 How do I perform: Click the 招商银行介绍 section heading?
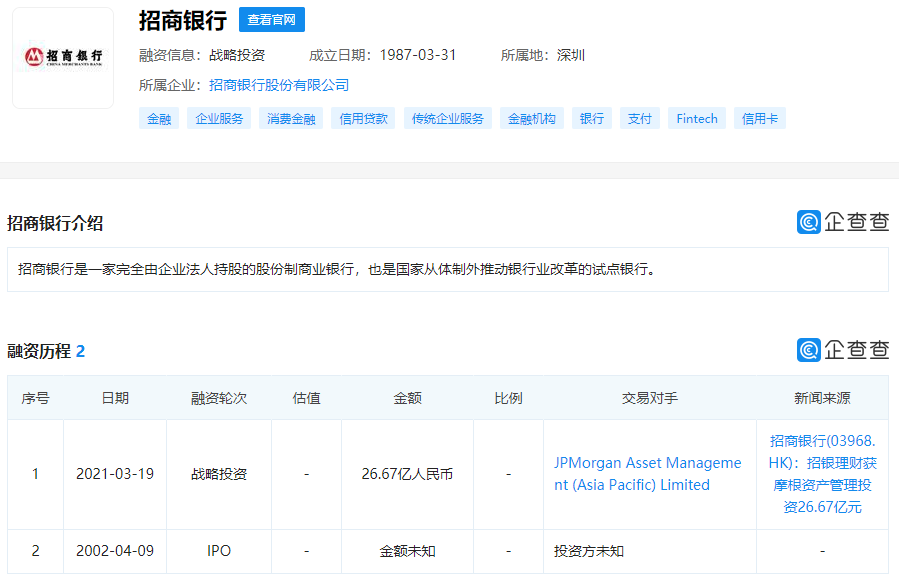55,224
